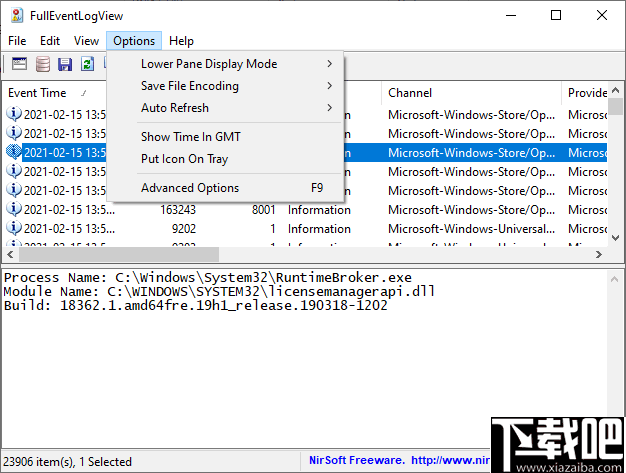The image size is (626, 473).
Task: Click the info icon on the 9202 row
Action: 14,228
